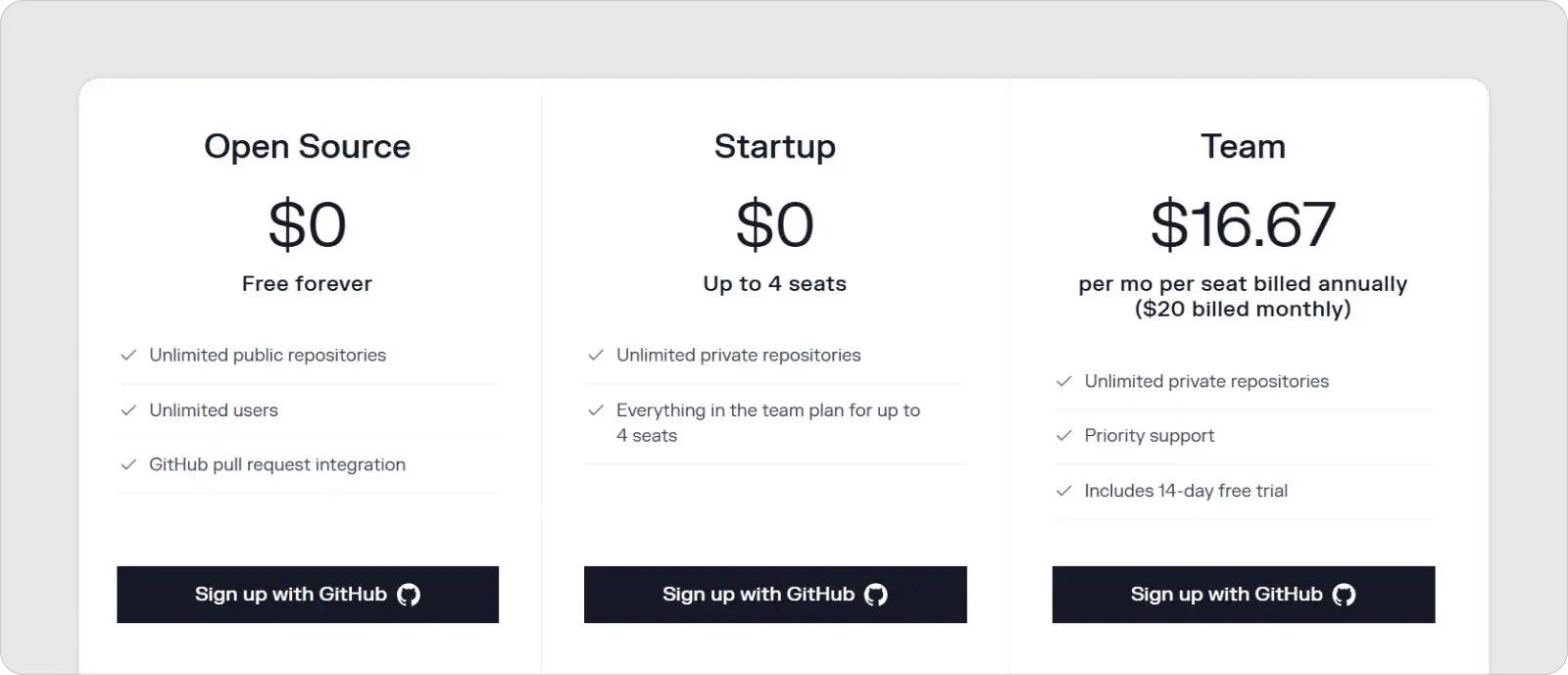The height and width of the screenshot is (675, 1568).
Task: Select the Open Source plan heading
Action: pos(308,146)
